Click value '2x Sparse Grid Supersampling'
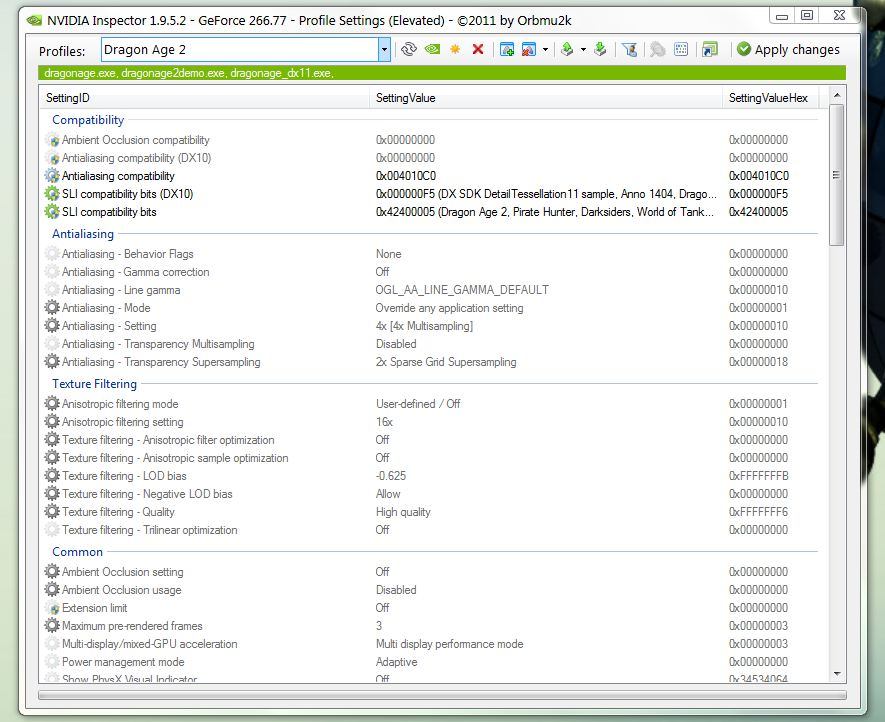885x722 pixels. click(446, 361)
